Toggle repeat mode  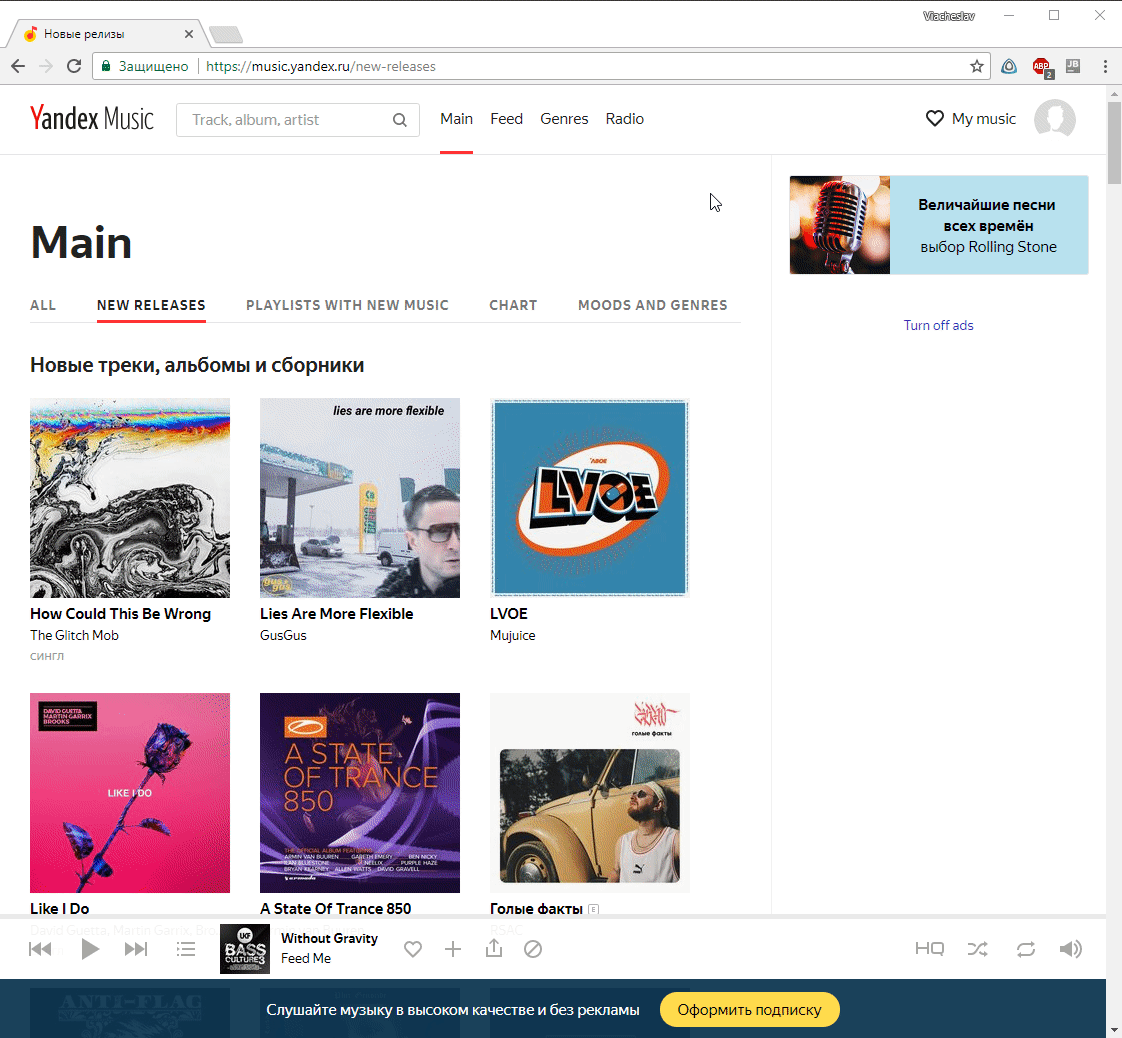click(x=1026, y=949)
